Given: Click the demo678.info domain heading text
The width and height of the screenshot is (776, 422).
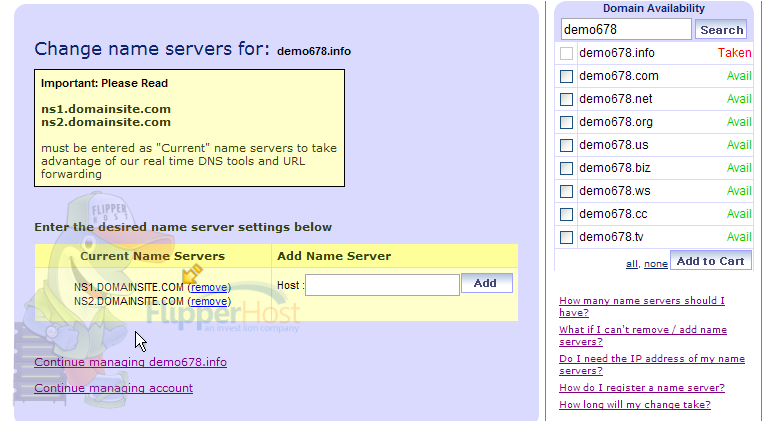Looking at the screenshot, I should coord(314,51).
